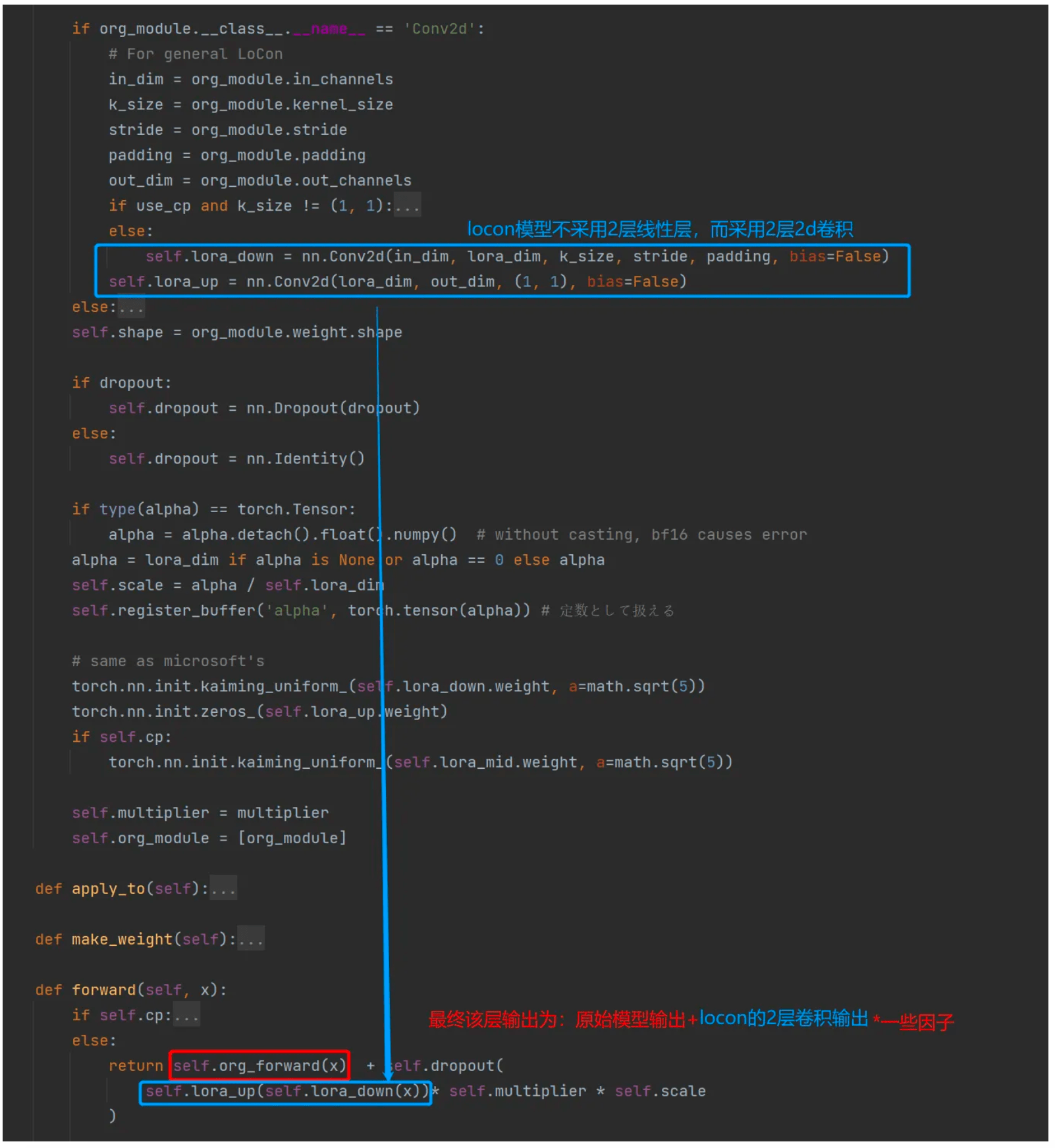The height and width of the screenshot is (1148, 1055).
Task: Click 'self.multiplier = multiplier' line
Action: coord(200,813)
